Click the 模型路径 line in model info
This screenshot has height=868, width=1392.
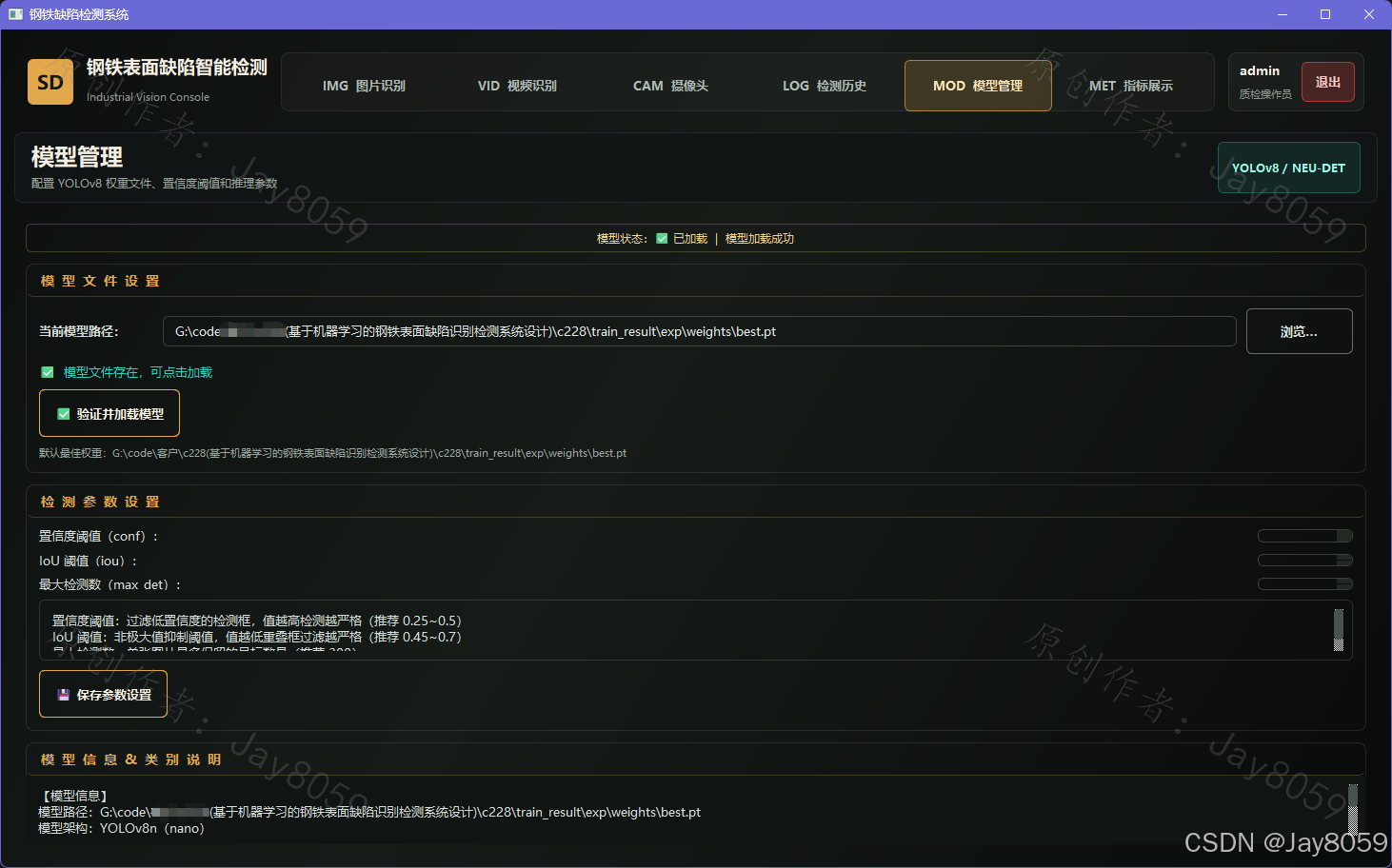pyautogui.click(x=369, y=812)
